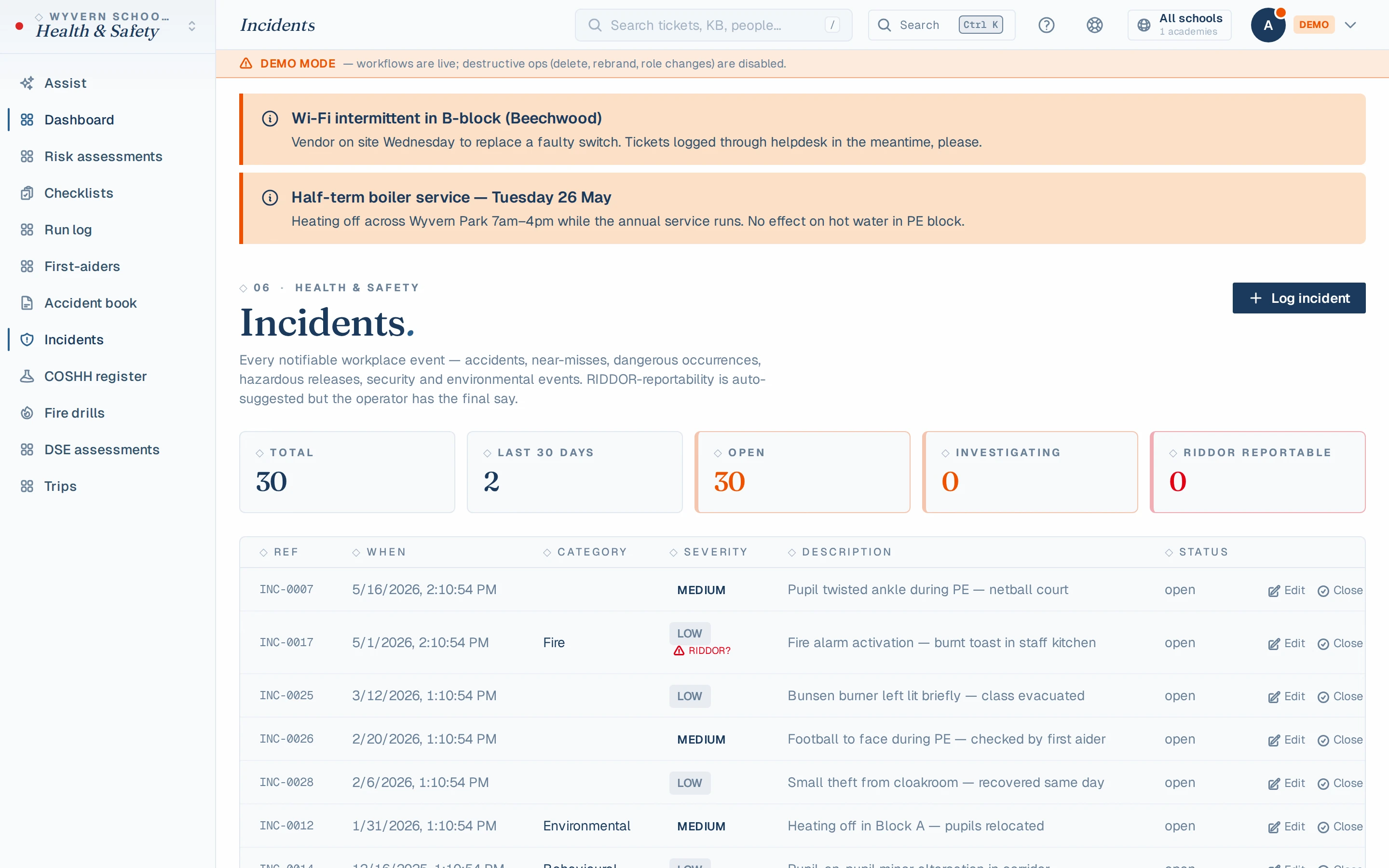Close incident INC-0025

click(x=1340, y=696)
